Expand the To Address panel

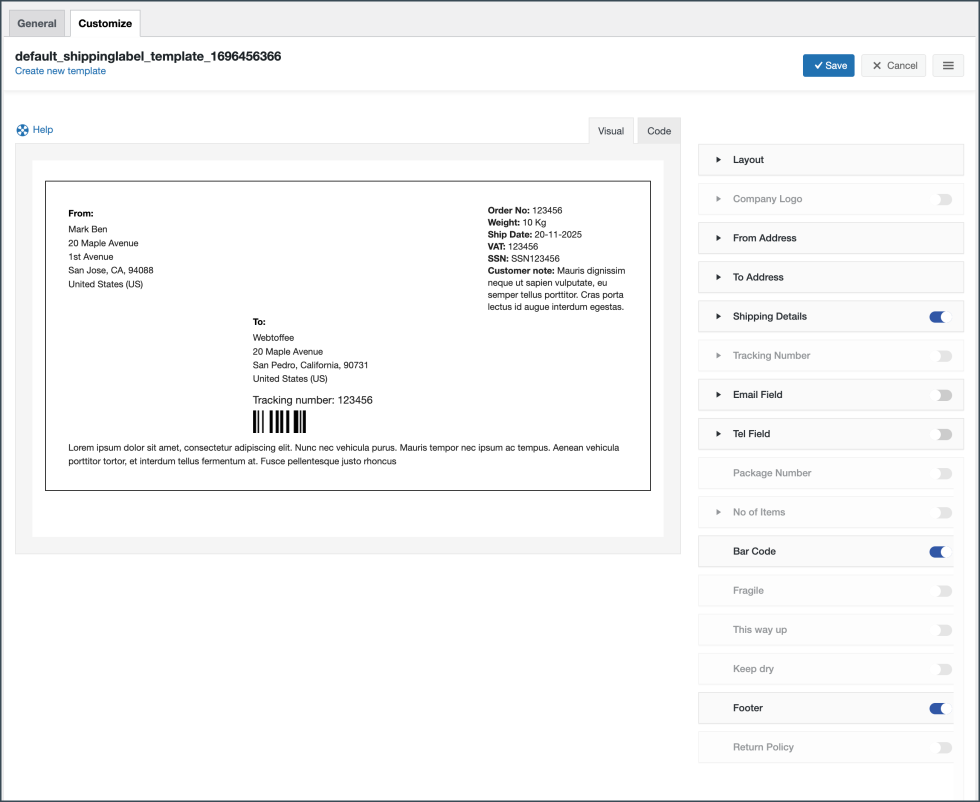click(x=718, y=277)
